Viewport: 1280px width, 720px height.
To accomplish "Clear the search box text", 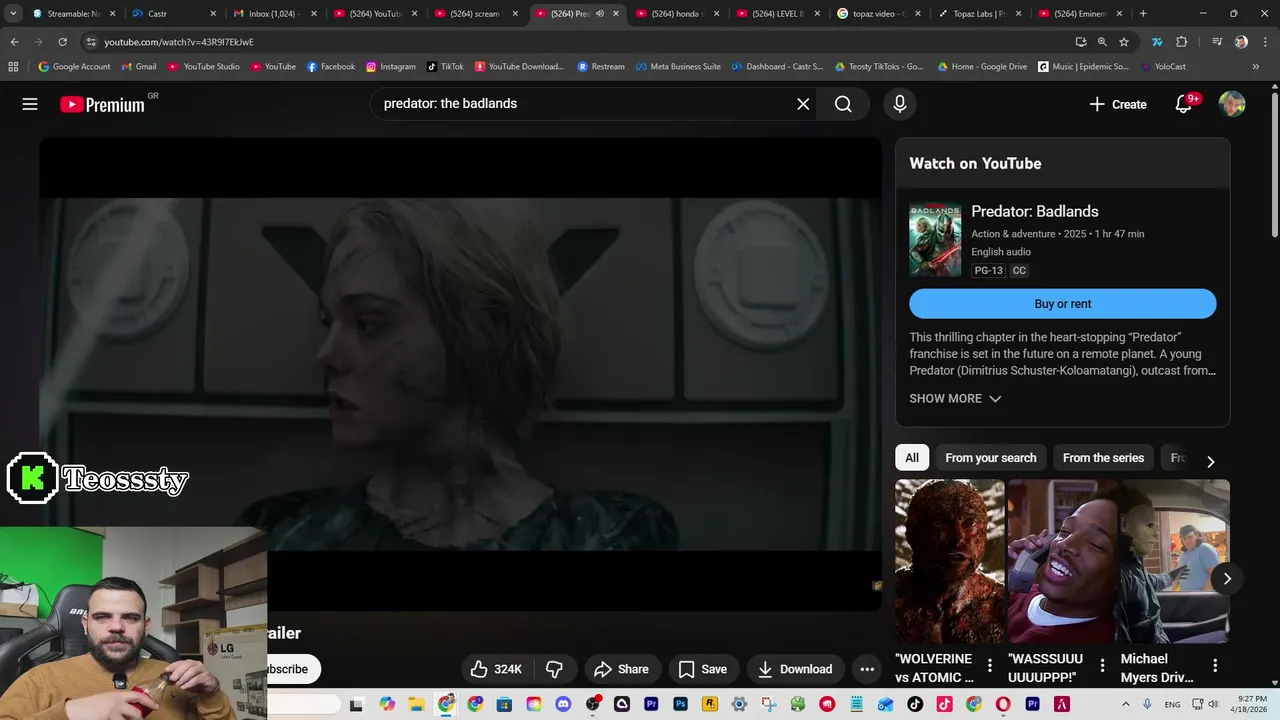I will tap(803, 104).
